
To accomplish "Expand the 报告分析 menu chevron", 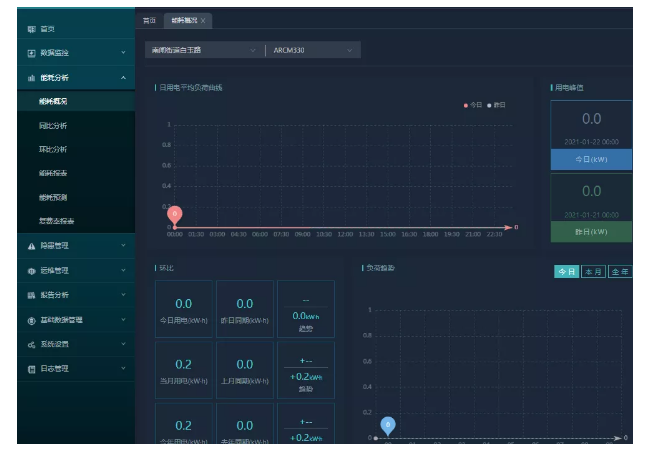I will [x=123, y=295].
